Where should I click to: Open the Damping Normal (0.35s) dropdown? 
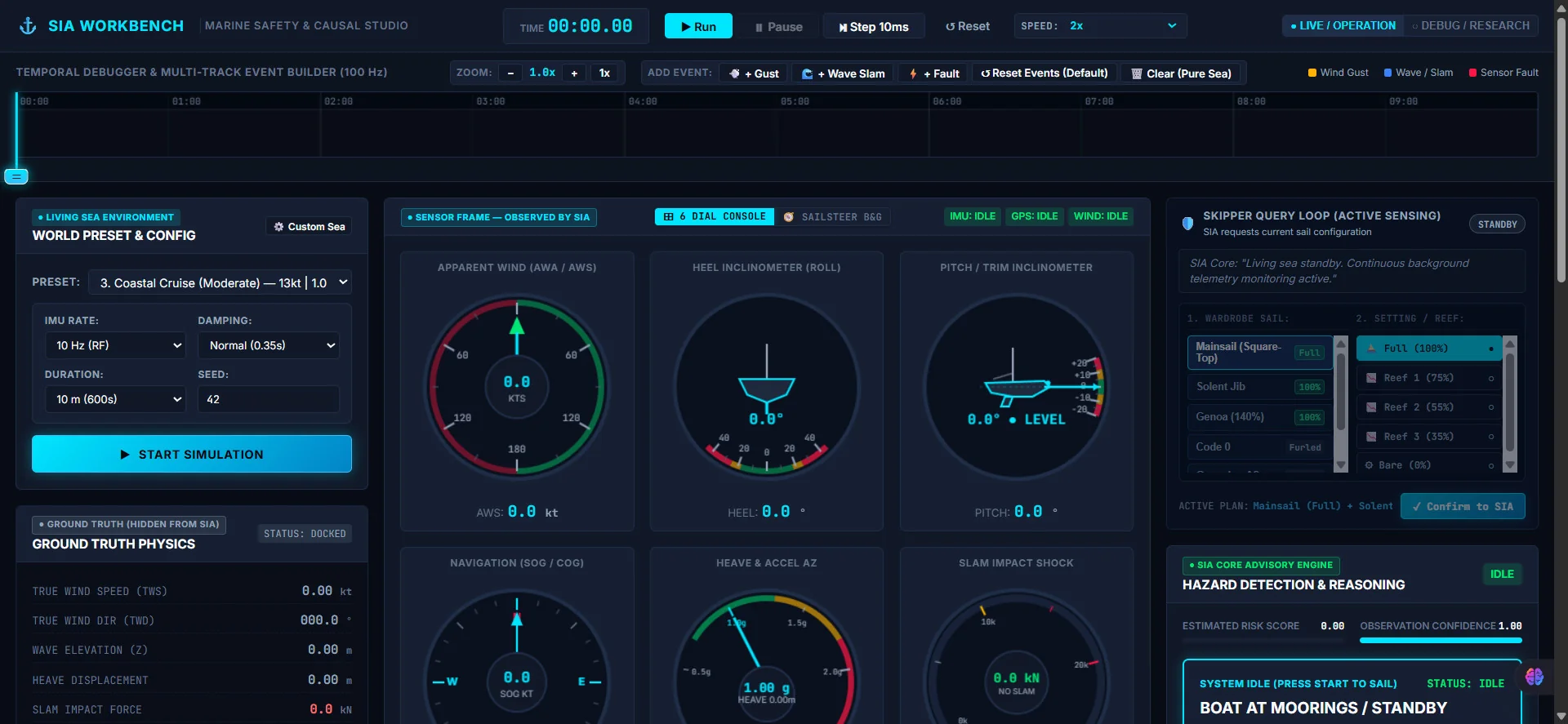pos(269,345)
